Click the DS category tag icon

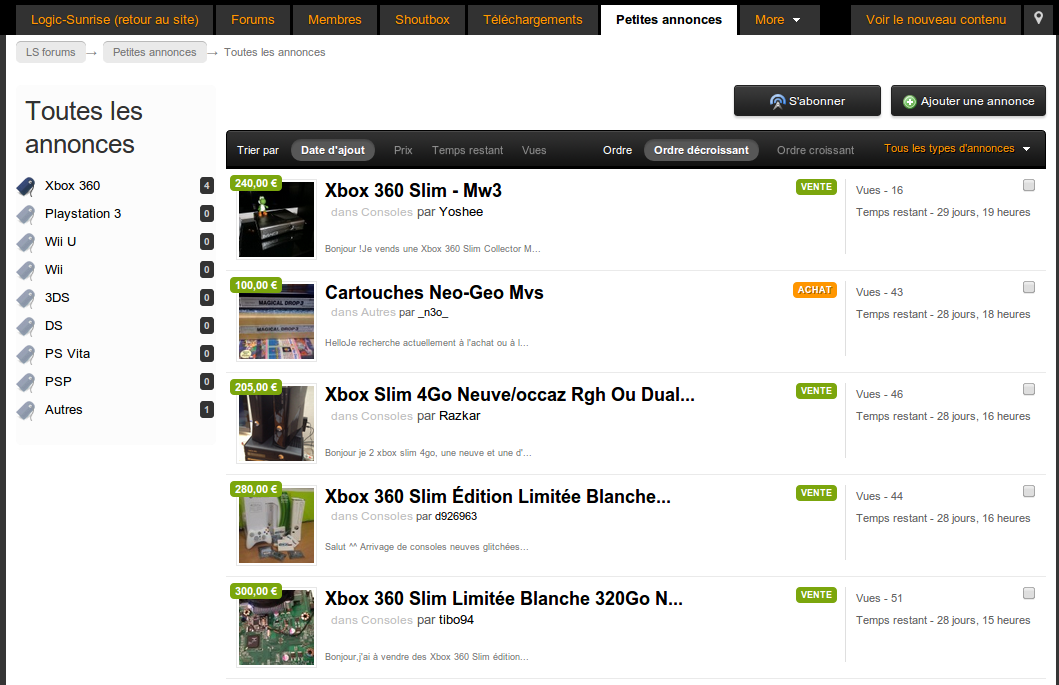pos(26,326)
